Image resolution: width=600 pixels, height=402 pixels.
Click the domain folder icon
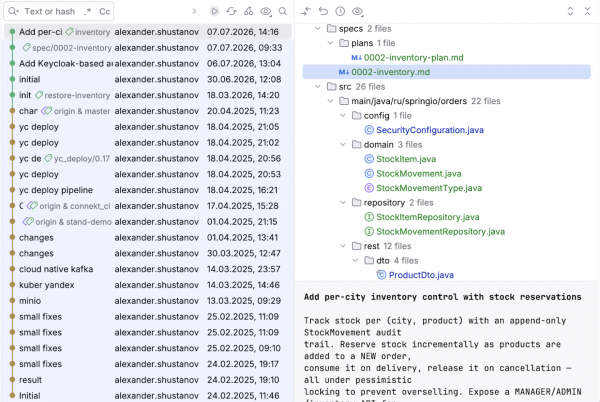pos(357,145)
